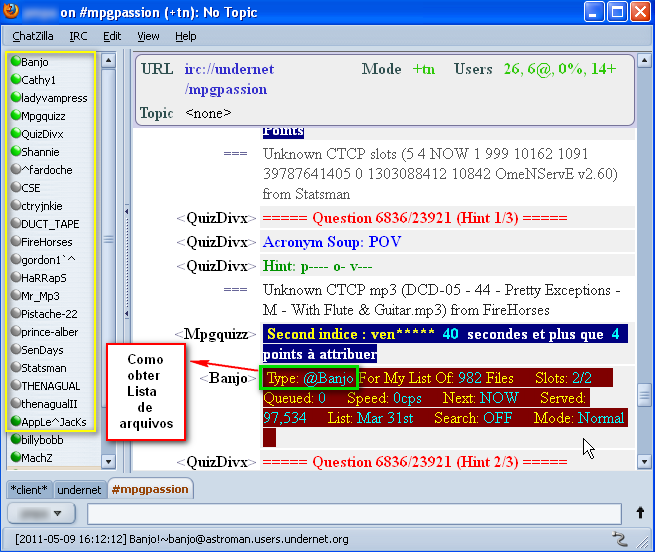Viewport: 655px width, 552px height.
Task: Click the <none> topic text in header
Action: coord(208,113)
